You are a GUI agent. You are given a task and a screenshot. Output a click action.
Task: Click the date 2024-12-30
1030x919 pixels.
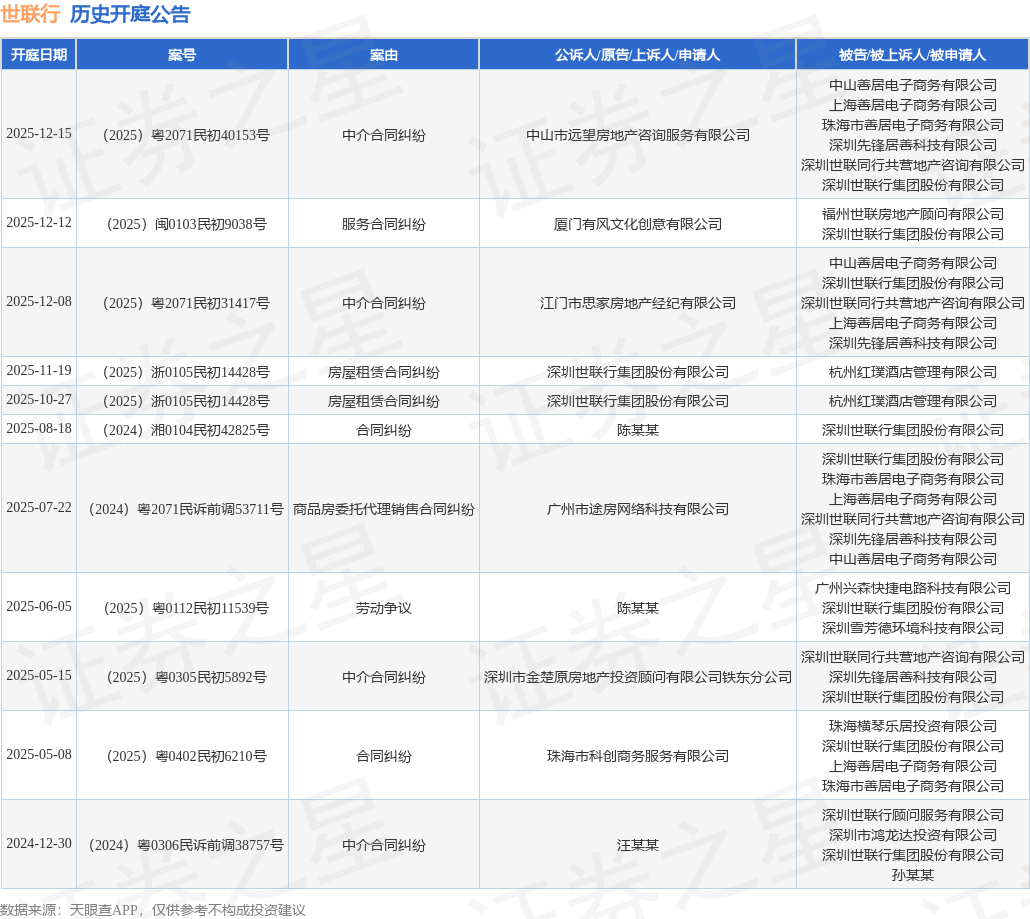(x=39, y=843)
